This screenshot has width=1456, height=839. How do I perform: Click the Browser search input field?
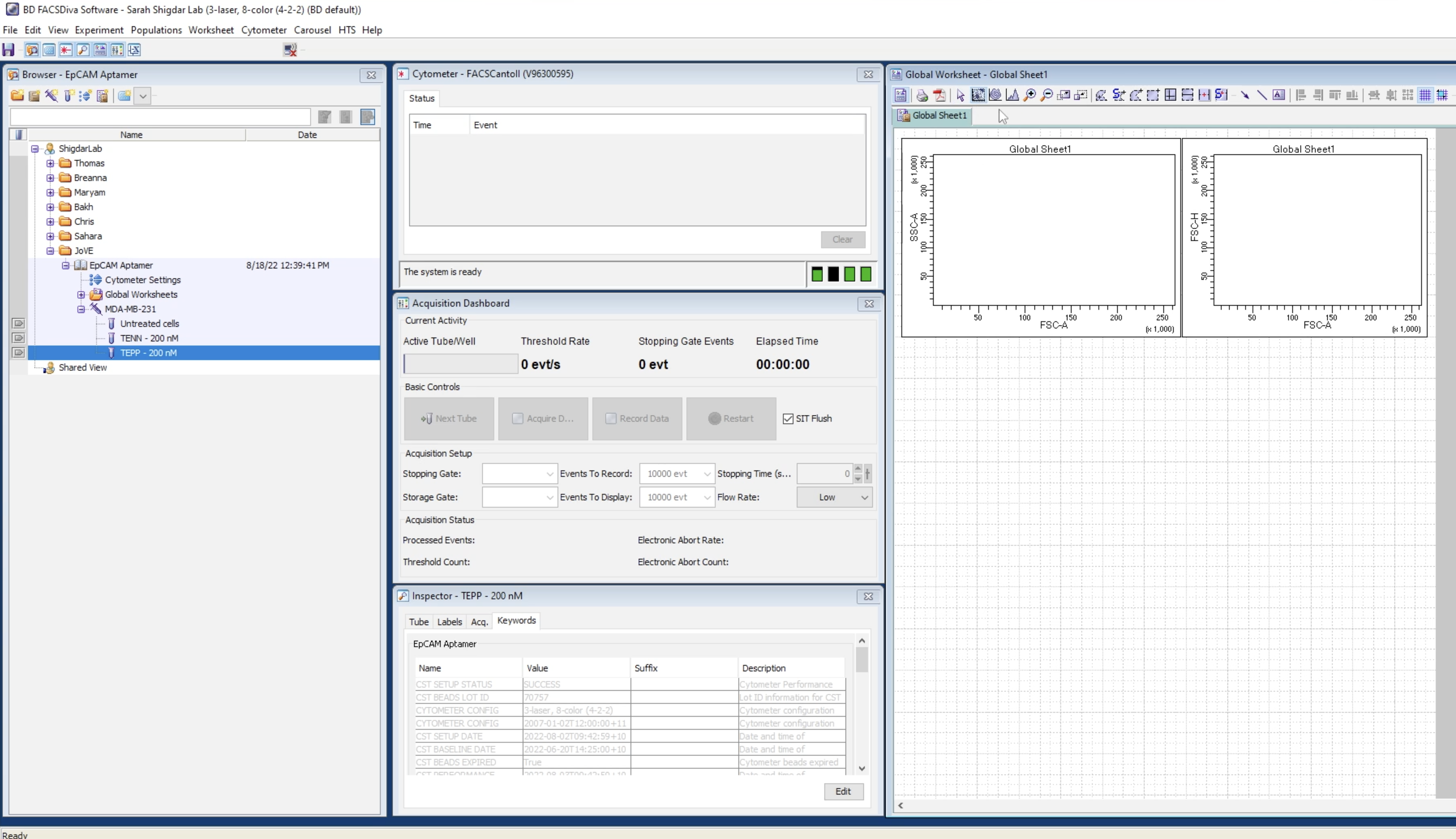coord(160,117)
